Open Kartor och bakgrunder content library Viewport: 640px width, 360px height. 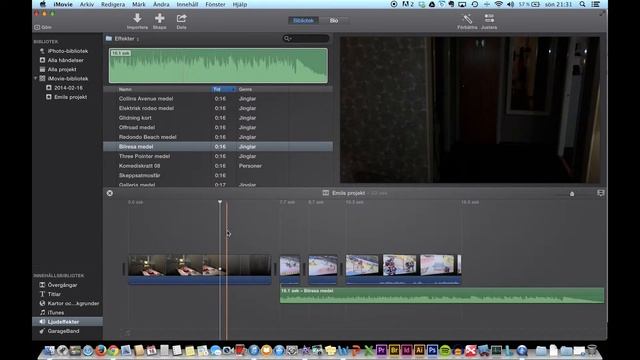coord(73,303)
